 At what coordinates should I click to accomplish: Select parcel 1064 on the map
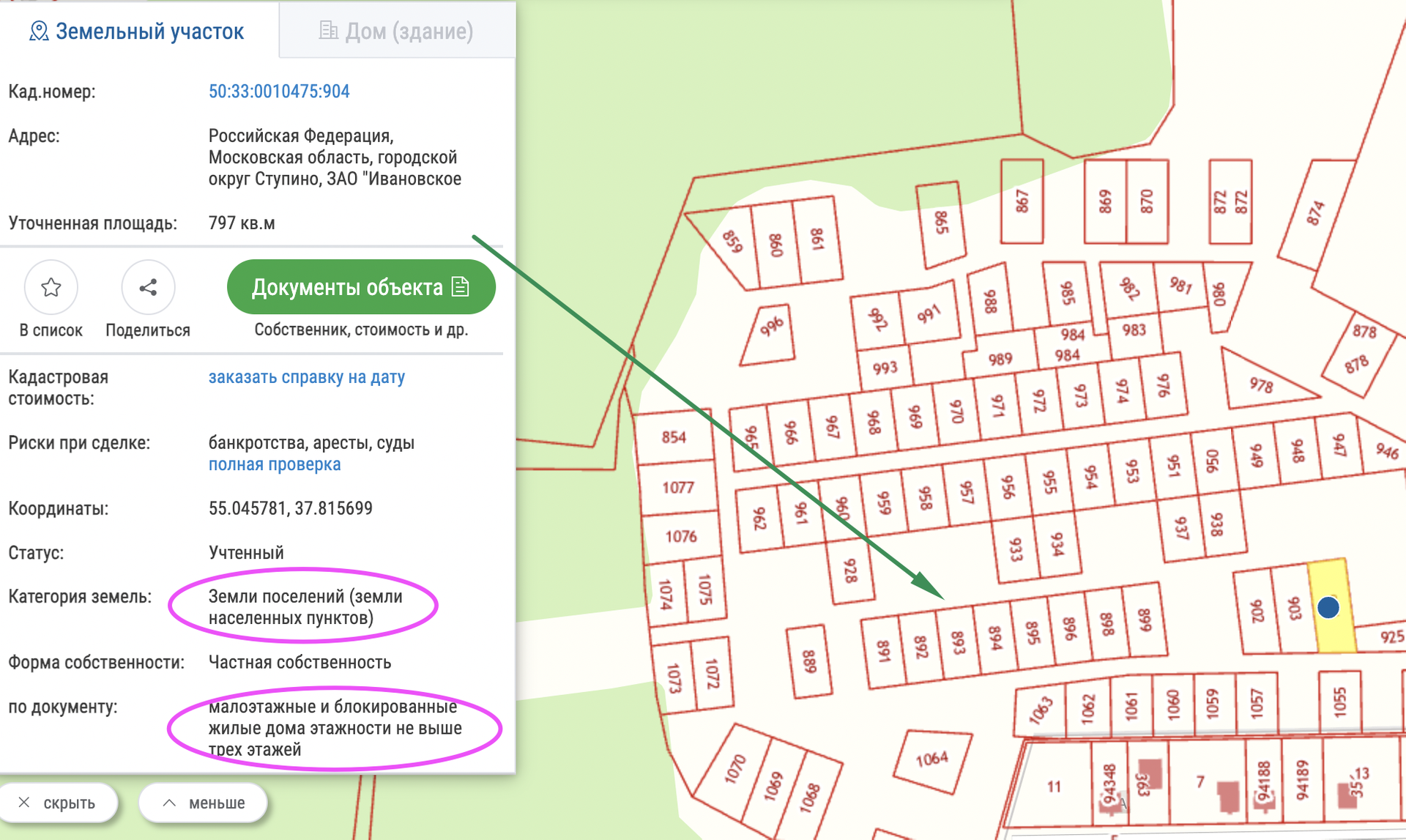tap(931, 759)
